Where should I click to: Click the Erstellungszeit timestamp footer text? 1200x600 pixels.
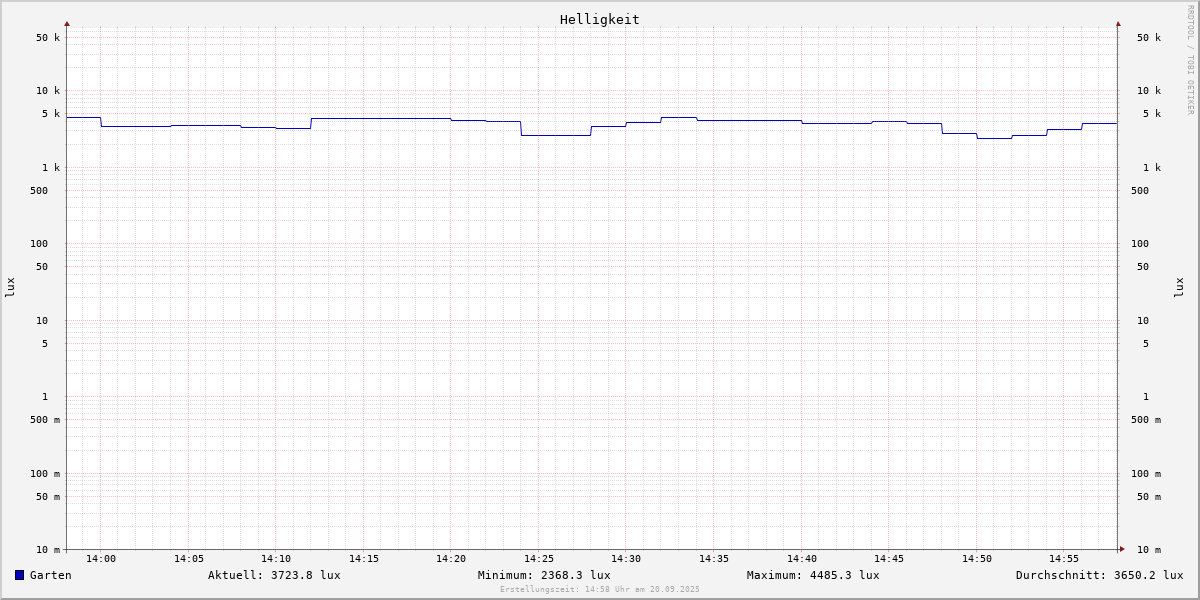600,590
